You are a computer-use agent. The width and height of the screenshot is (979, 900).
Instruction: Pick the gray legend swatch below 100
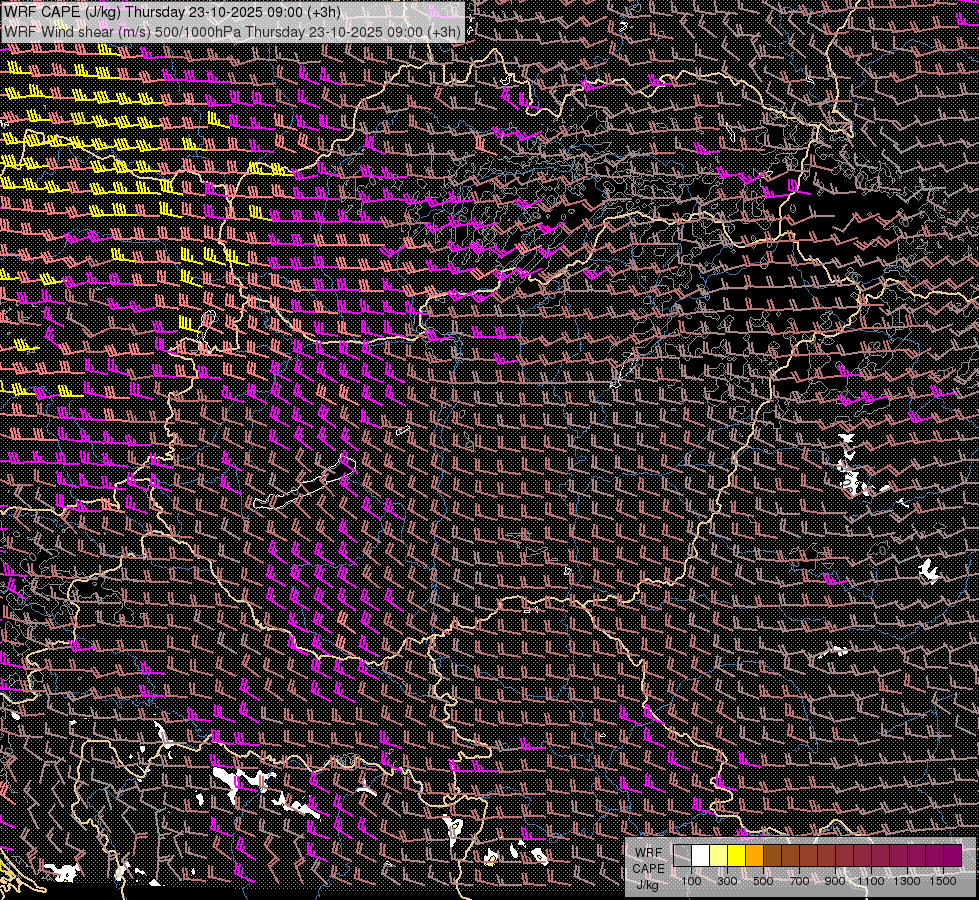coord(682,855)
